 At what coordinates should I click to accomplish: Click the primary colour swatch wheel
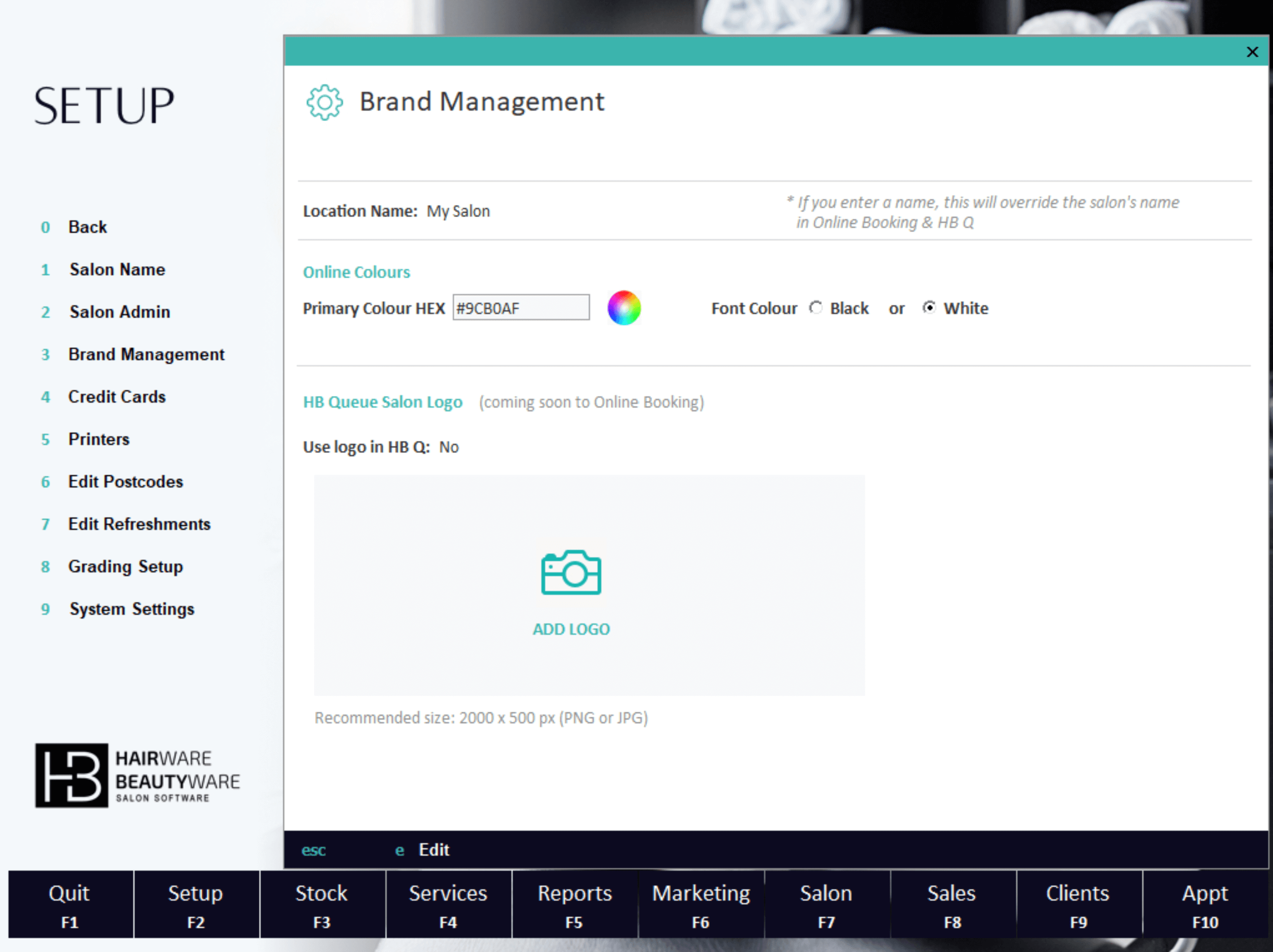pos(624,308)
